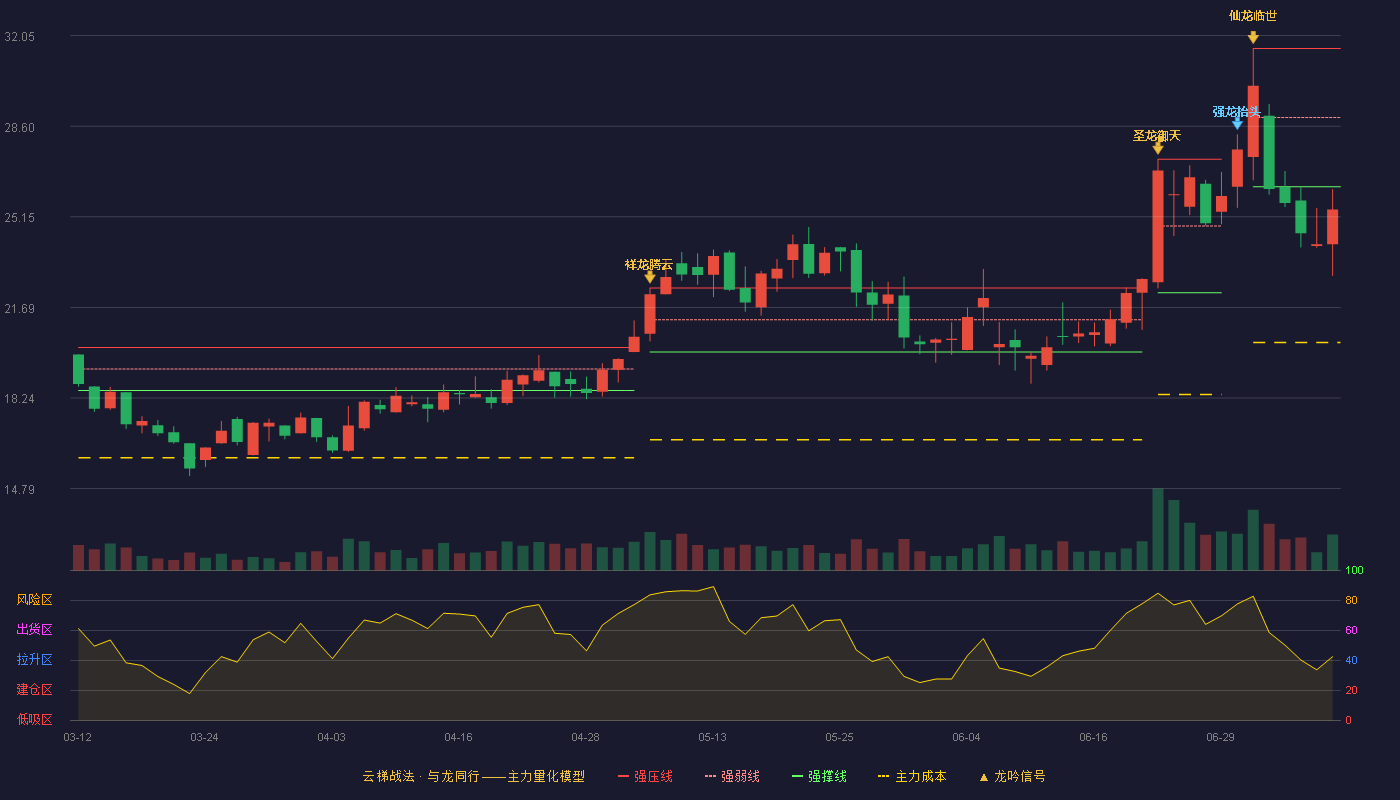The image size is (1400, 800).
Task: Click the 18.24 price axis label
Action: click(x=20, y=398)
